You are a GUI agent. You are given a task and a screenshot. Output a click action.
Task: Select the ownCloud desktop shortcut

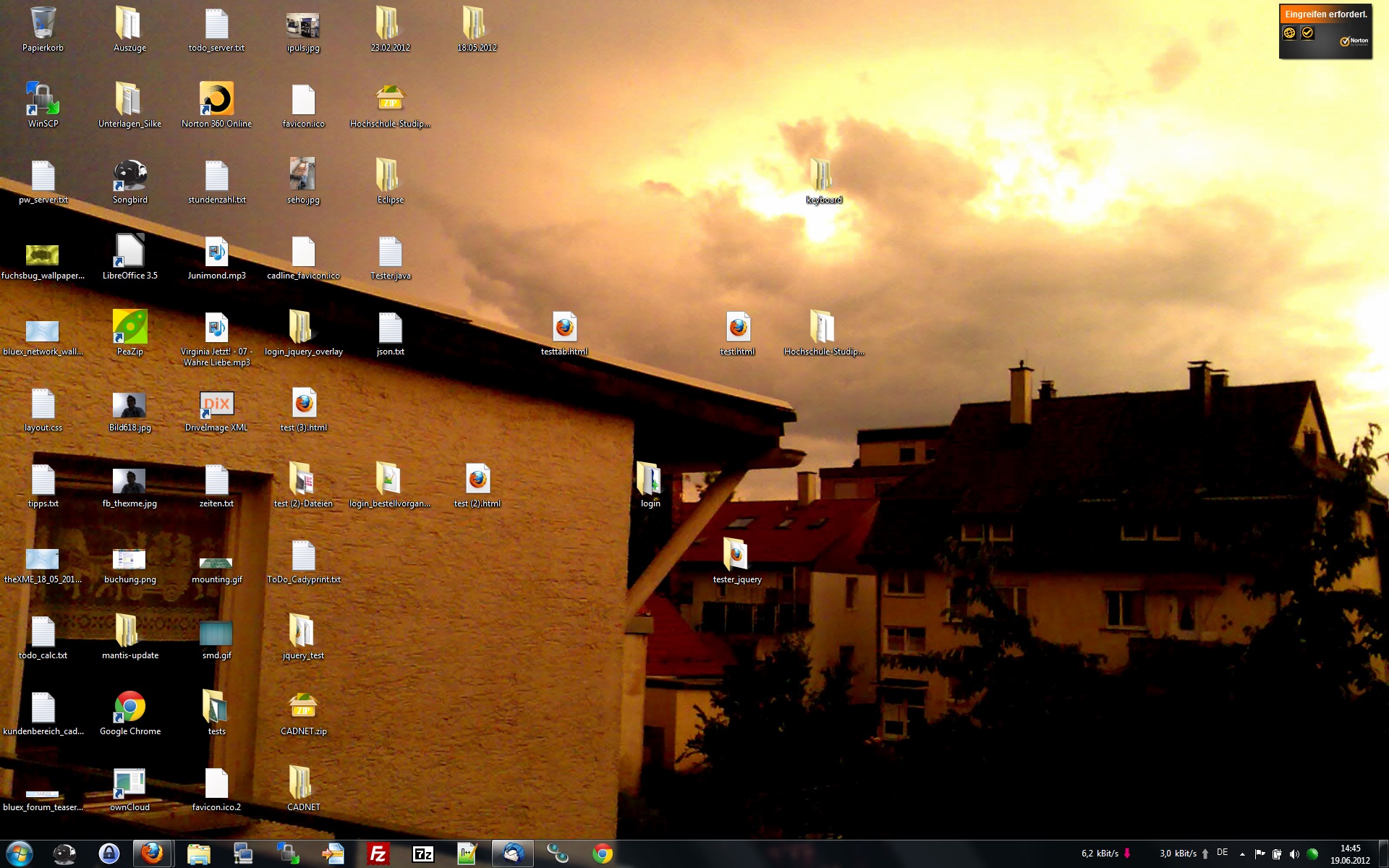pyautogui.click(x=129, y=785)
